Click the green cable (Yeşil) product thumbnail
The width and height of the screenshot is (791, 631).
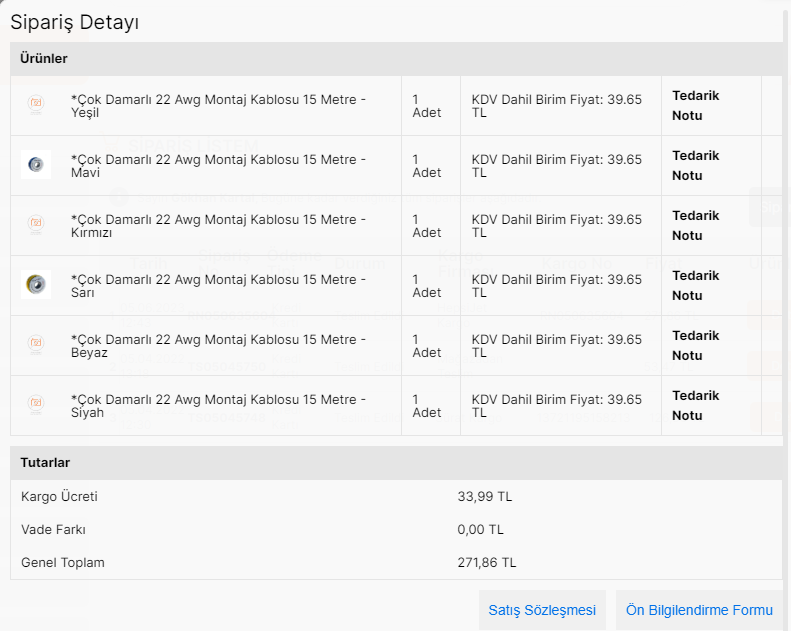[x=36, y=105]
